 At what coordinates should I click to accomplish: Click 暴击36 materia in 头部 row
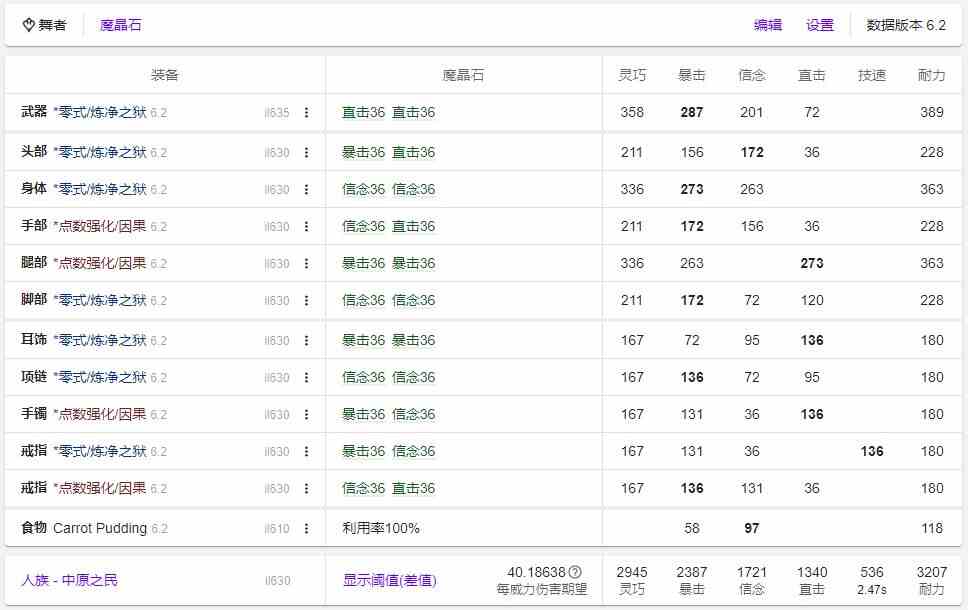tap(363, 153)
